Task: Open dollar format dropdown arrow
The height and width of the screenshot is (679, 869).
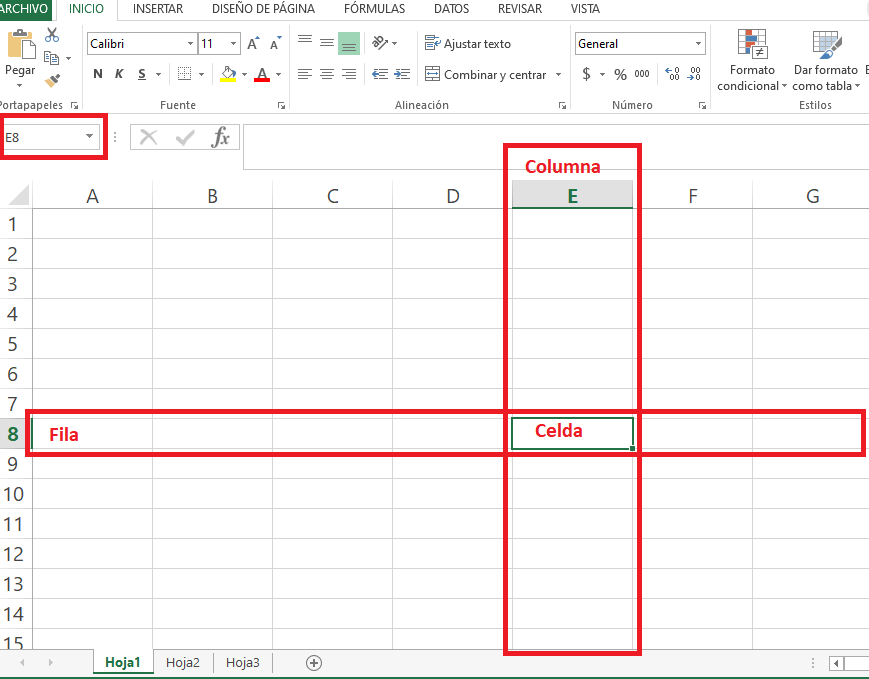Action: 602,74
